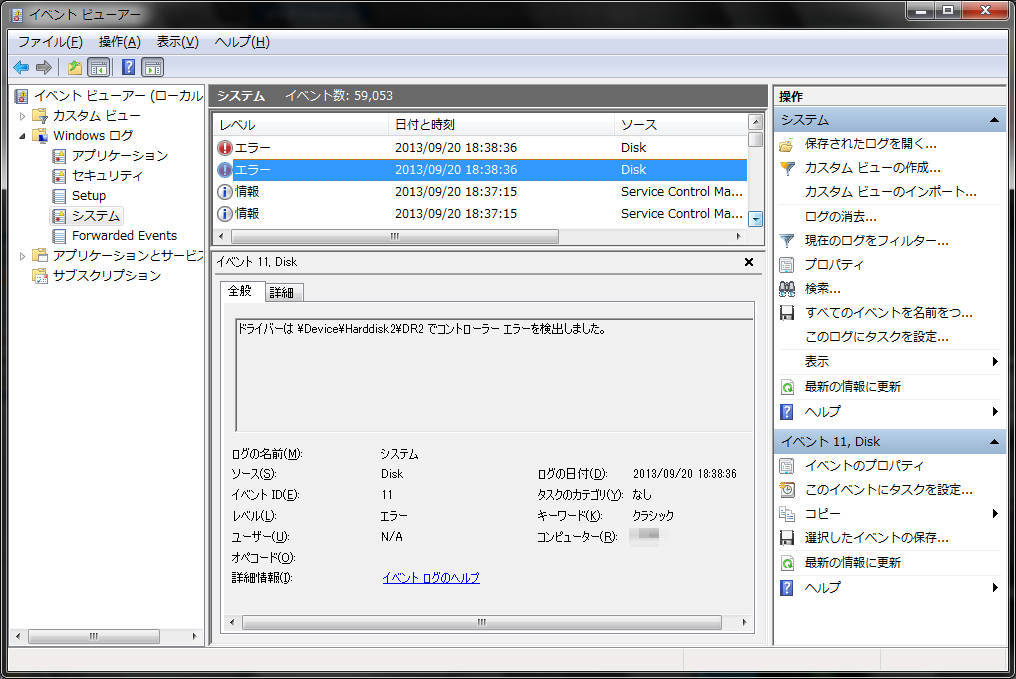Open the イベント ログのヘルプ link
1016x679 pixels.
click(x=431, y=578)
